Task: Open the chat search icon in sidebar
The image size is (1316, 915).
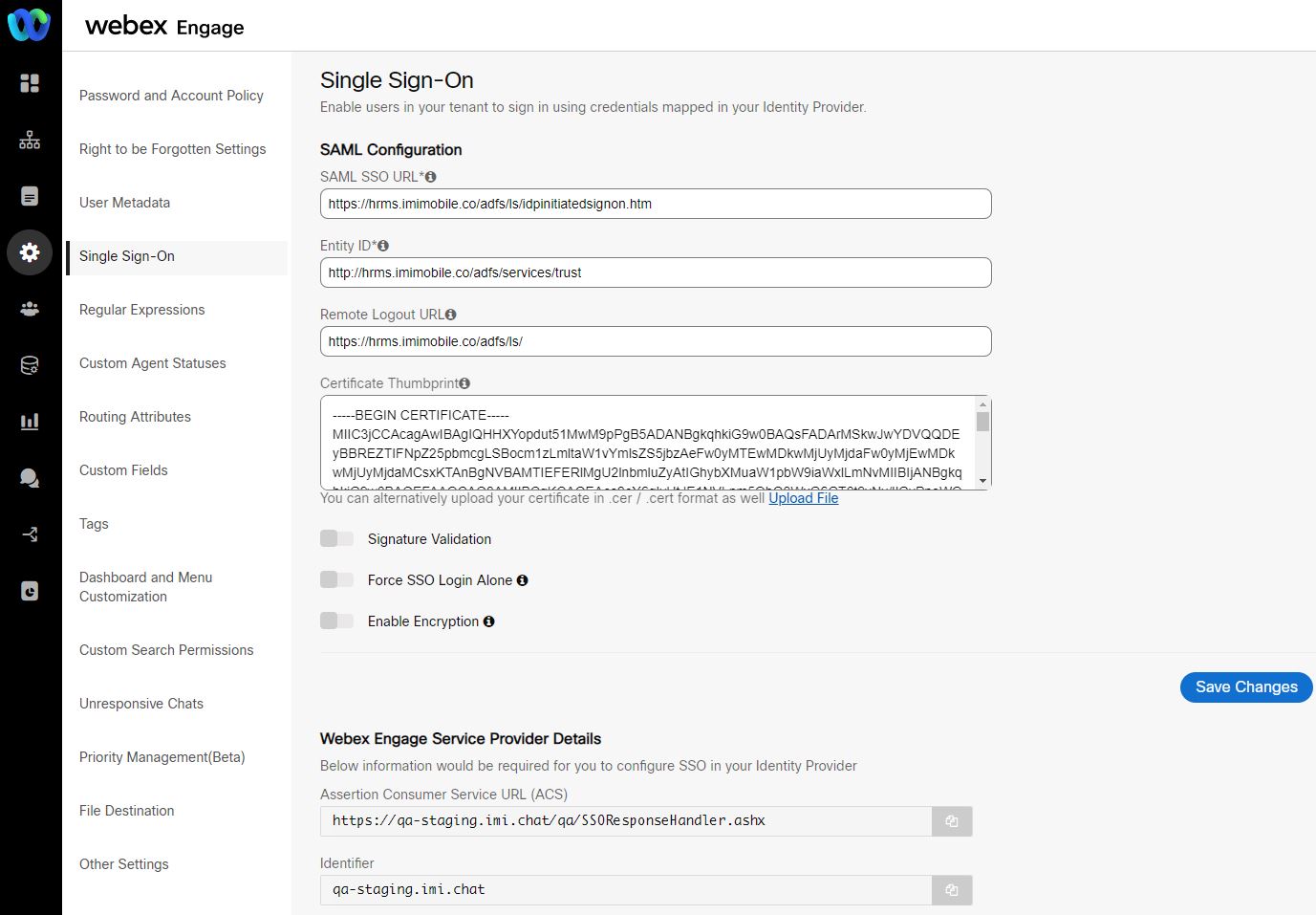Action: coord(30,478)
